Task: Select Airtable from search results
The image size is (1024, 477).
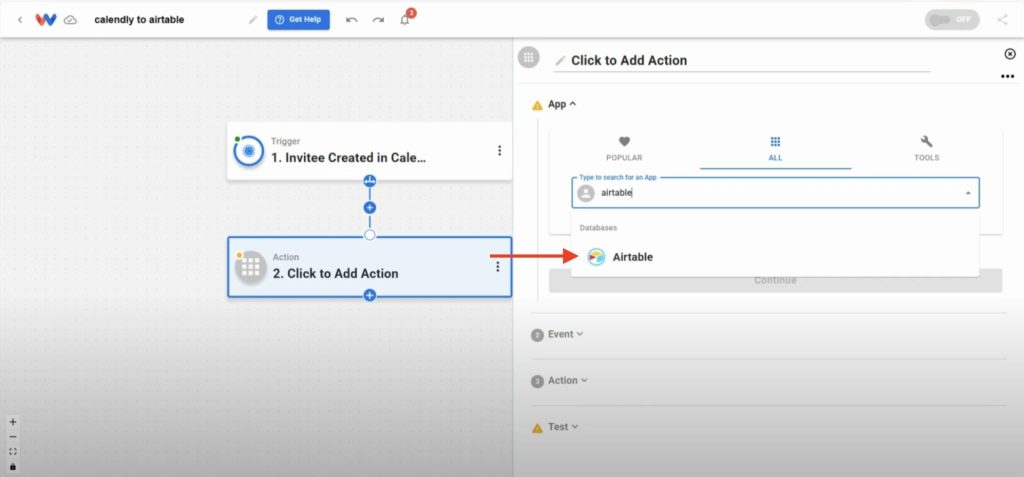Action: (775, 257)
